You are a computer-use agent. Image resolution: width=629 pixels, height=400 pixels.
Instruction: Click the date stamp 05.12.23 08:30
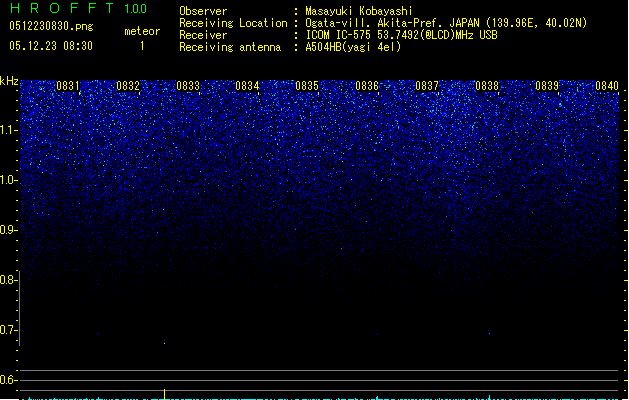51,46
